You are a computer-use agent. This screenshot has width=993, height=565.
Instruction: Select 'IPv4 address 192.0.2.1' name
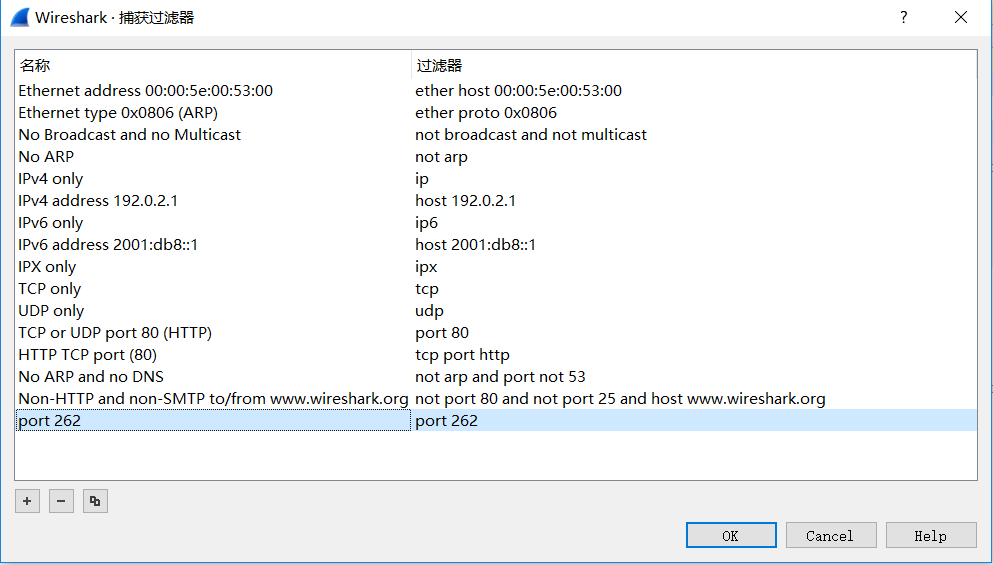point(98,201)
